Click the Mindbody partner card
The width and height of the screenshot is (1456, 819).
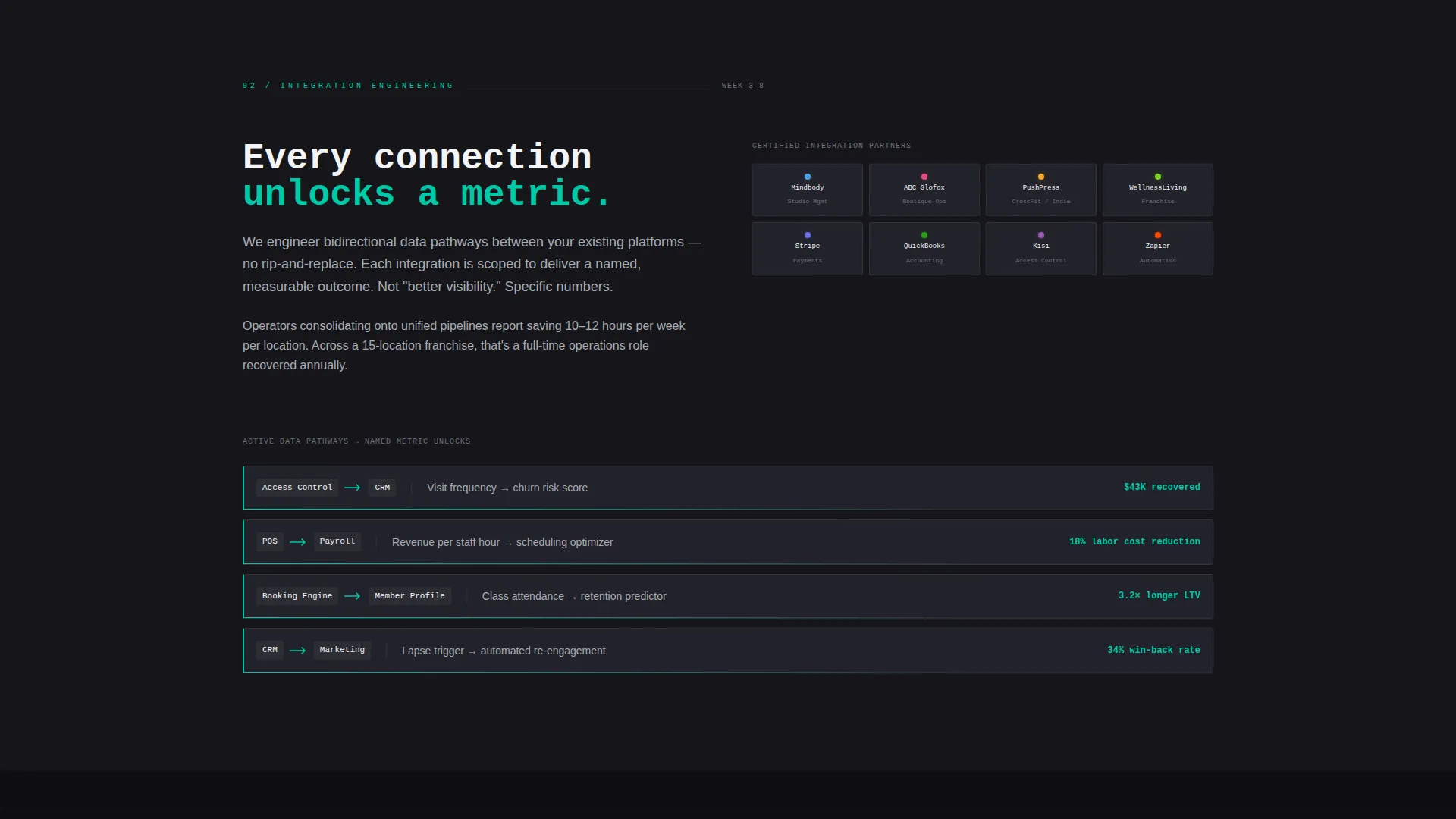tap(807, 190)
